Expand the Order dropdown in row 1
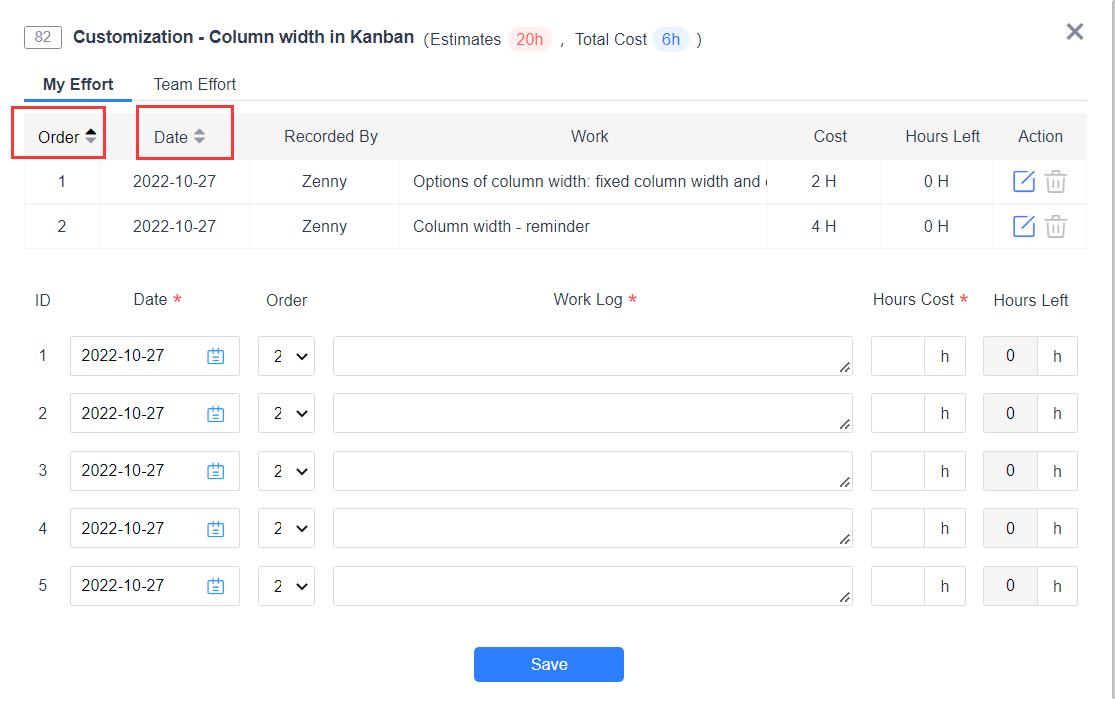The width and height of the screenshot is (1115, 716). 286,356
